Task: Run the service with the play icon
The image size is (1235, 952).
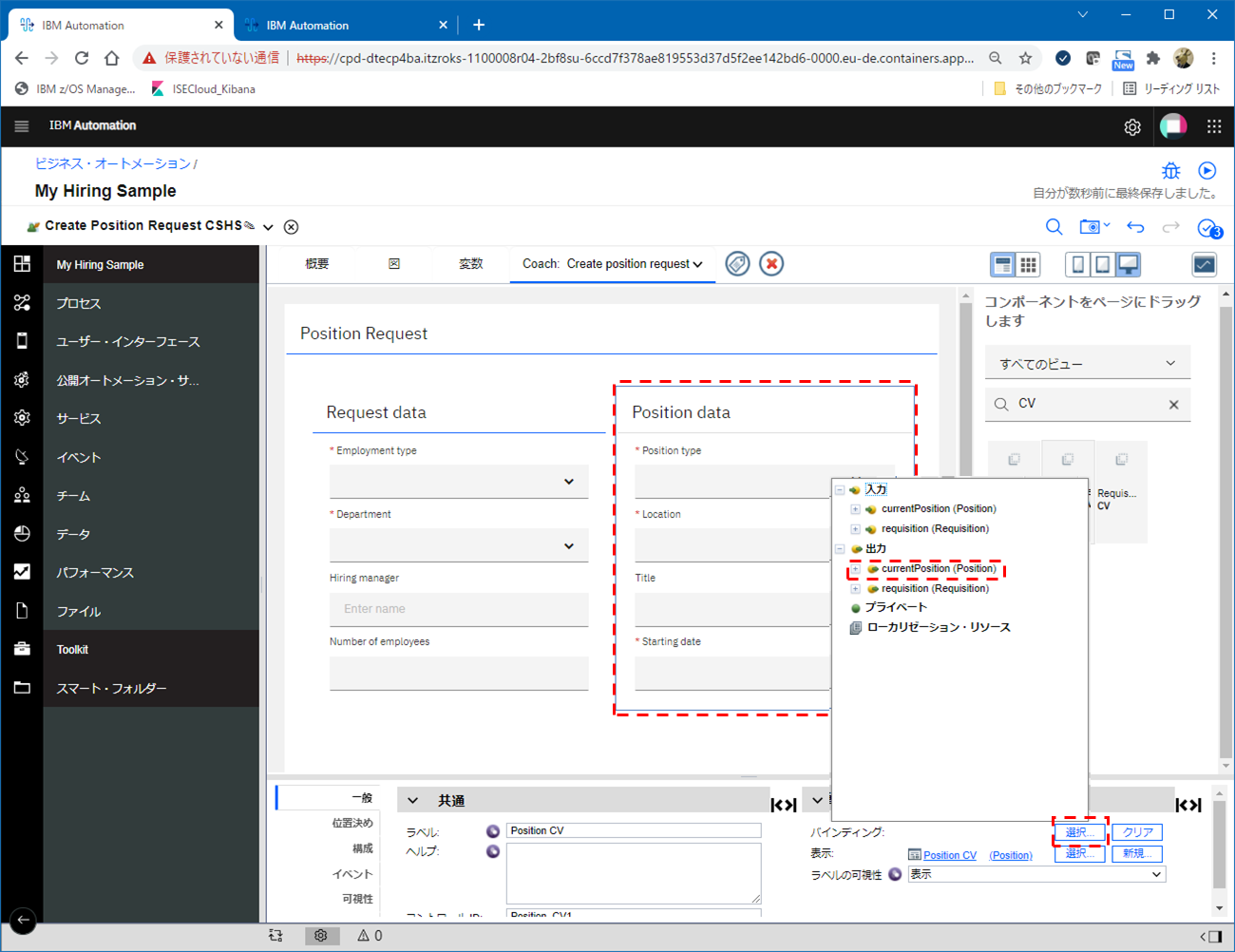Action: [1207, 171]
